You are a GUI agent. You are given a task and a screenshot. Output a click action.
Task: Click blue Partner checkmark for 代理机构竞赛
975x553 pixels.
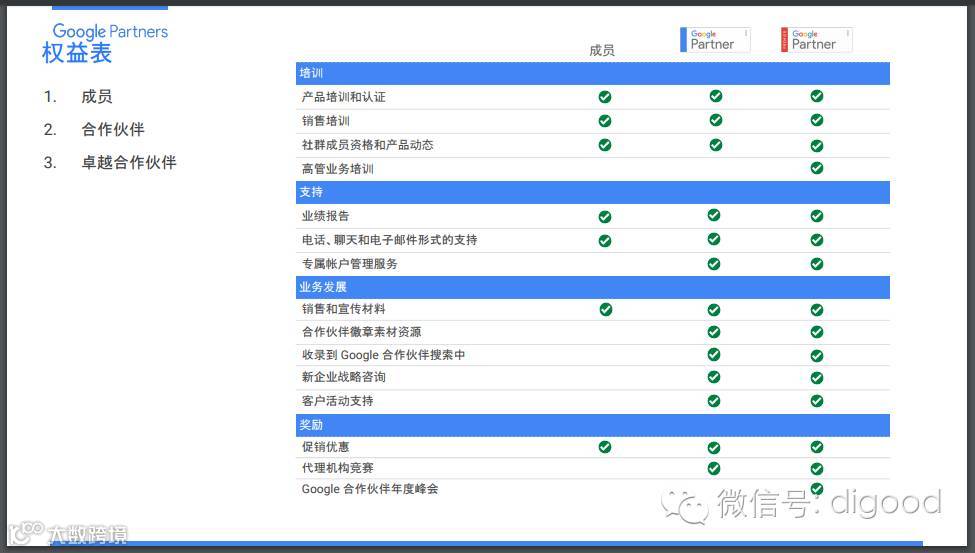pyautogui.click(x=714, y=468)
